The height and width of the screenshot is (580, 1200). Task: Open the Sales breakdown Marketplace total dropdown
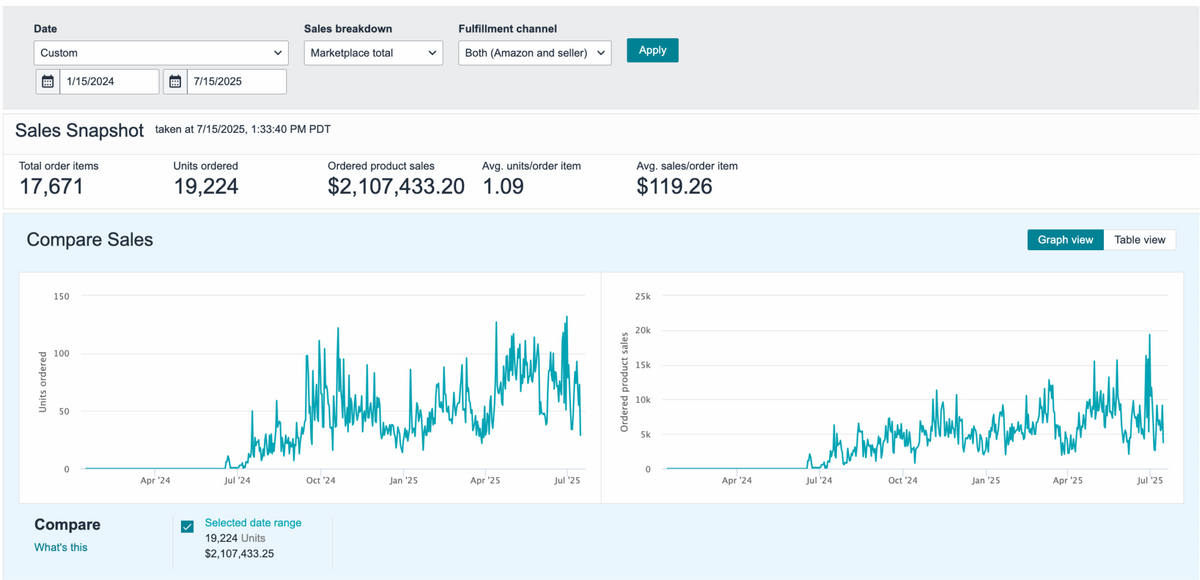click(373, 53)
